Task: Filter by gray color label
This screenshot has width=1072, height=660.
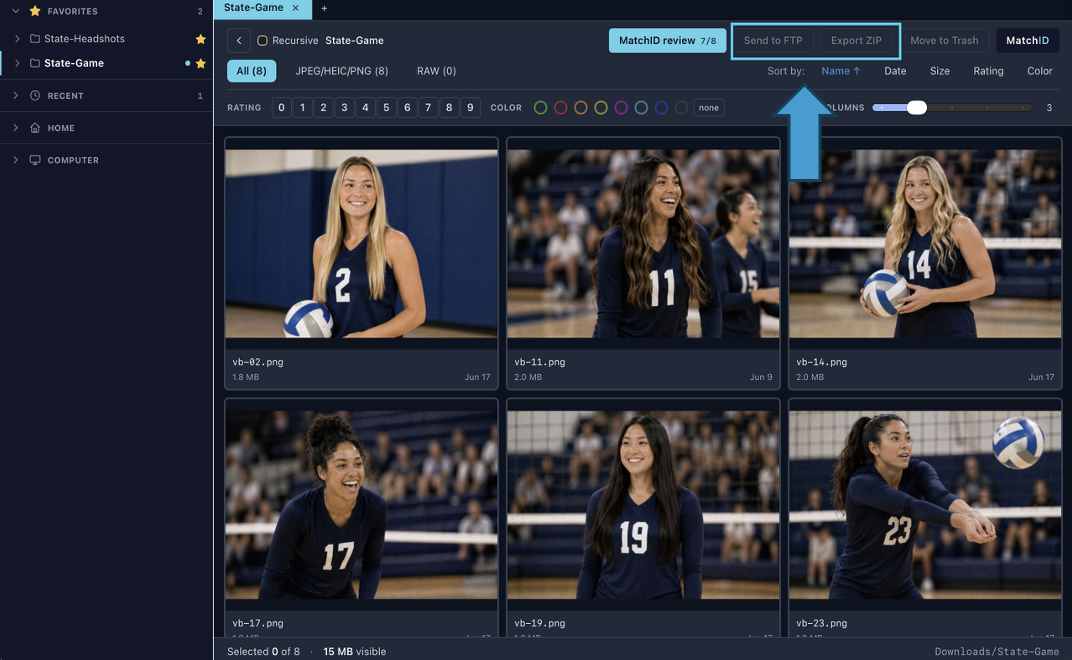Action: coord(681,107)
